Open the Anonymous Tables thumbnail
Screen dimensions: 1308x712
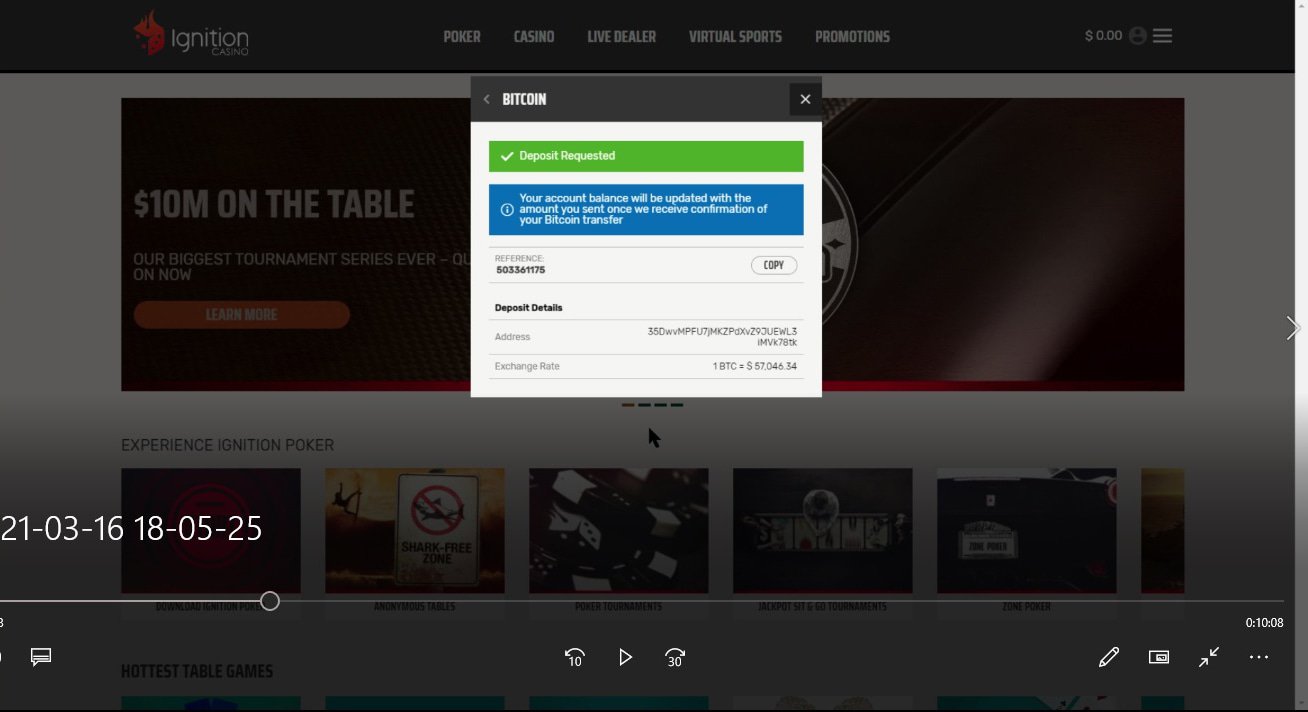pyautogui.click(x=415, y=531)
